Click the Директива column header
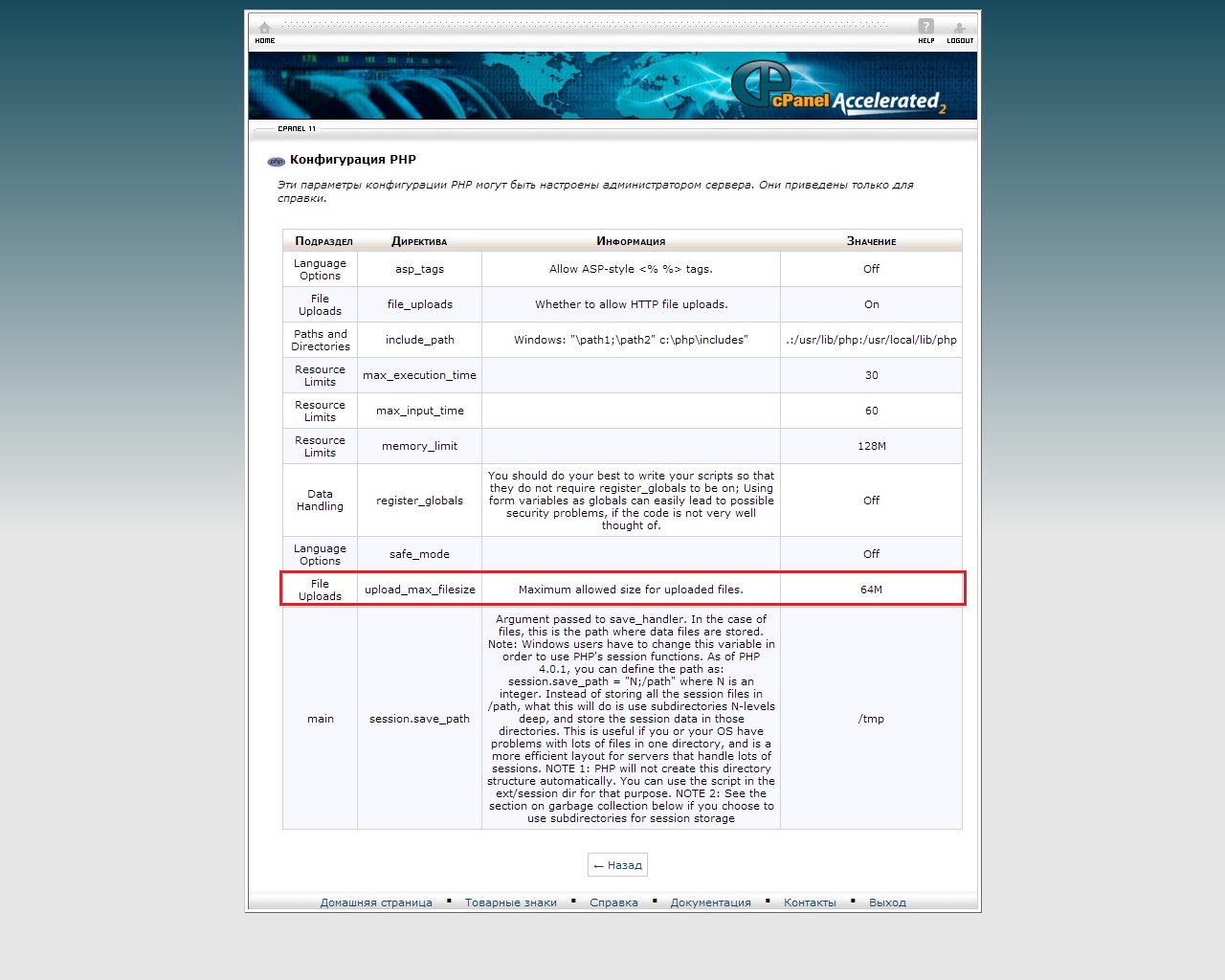Viewport: 1225px width, 980px height. click(419, 241)
